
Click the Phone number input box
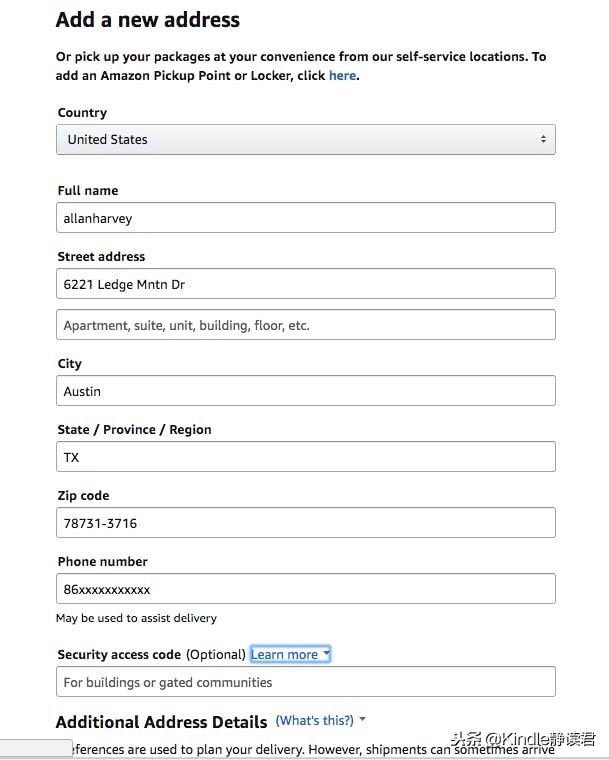pyautogui.click(x=305, y=589)
